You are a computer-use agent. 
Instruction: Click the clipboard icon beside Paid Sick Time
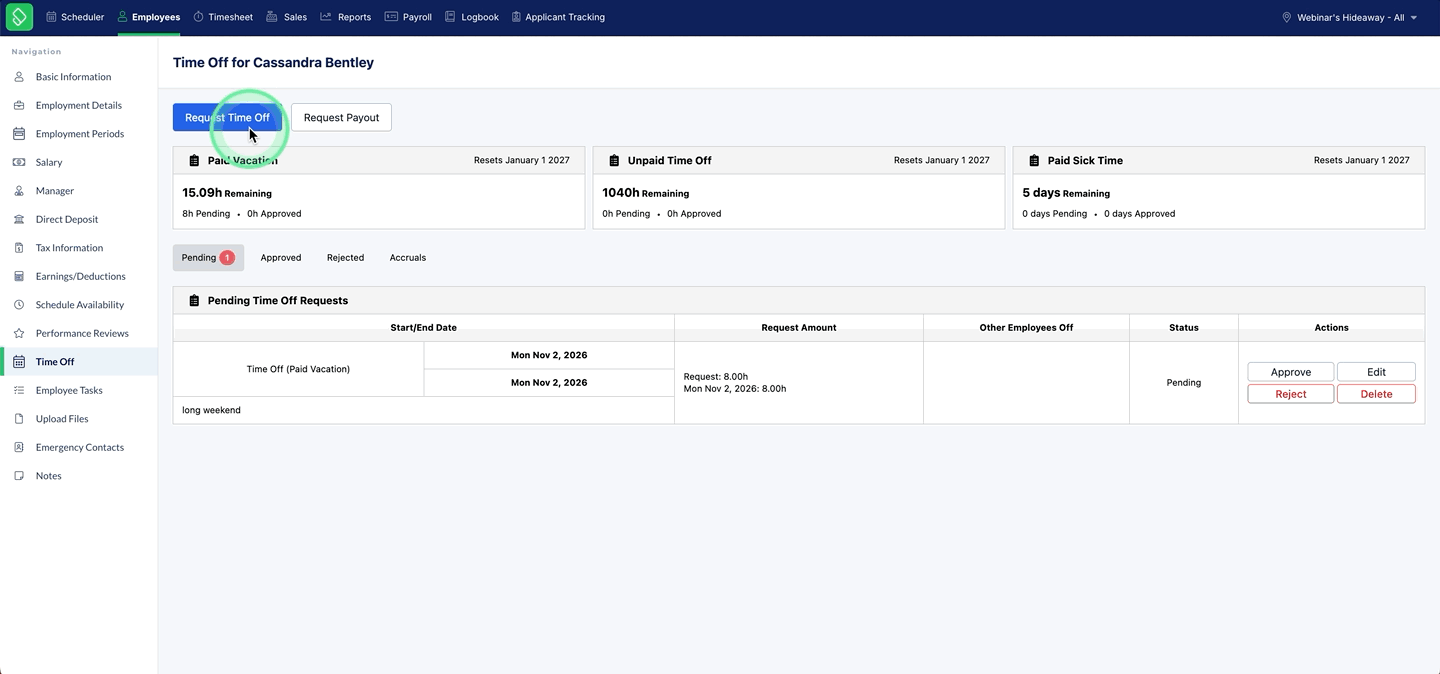(1034, 160)
